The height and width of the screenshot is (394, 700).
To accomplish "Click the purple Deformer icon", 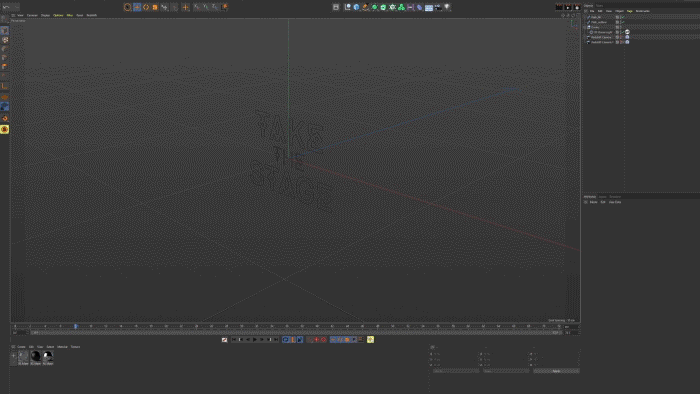I will point(420,7).
